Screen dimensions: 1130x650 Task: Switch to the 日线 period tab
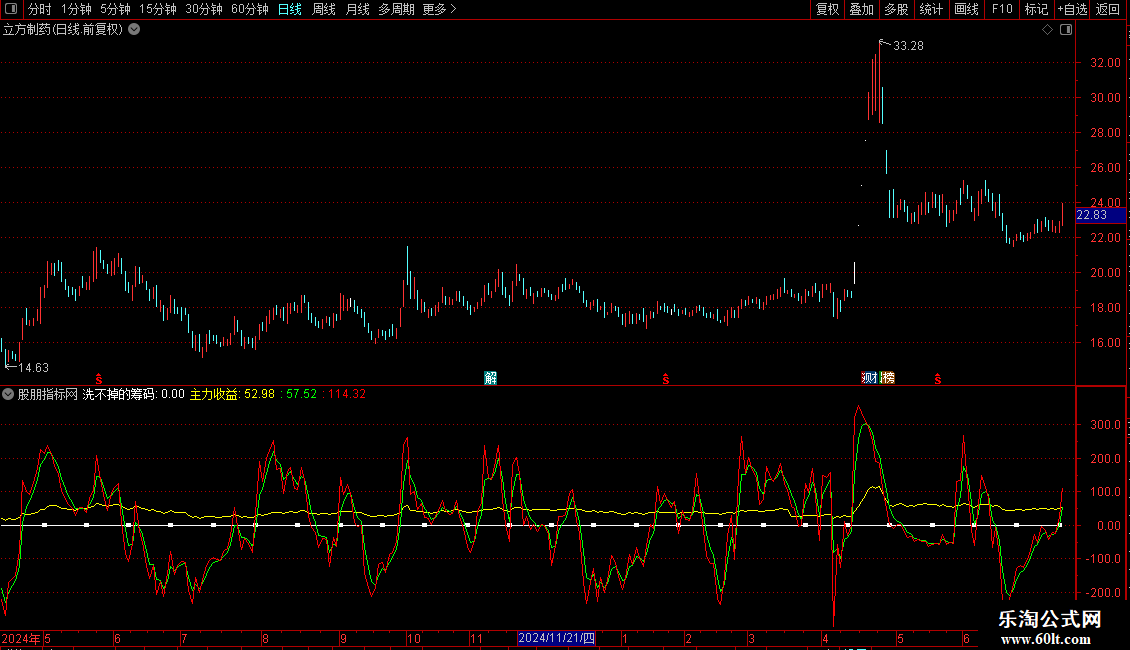click(290, 9)
